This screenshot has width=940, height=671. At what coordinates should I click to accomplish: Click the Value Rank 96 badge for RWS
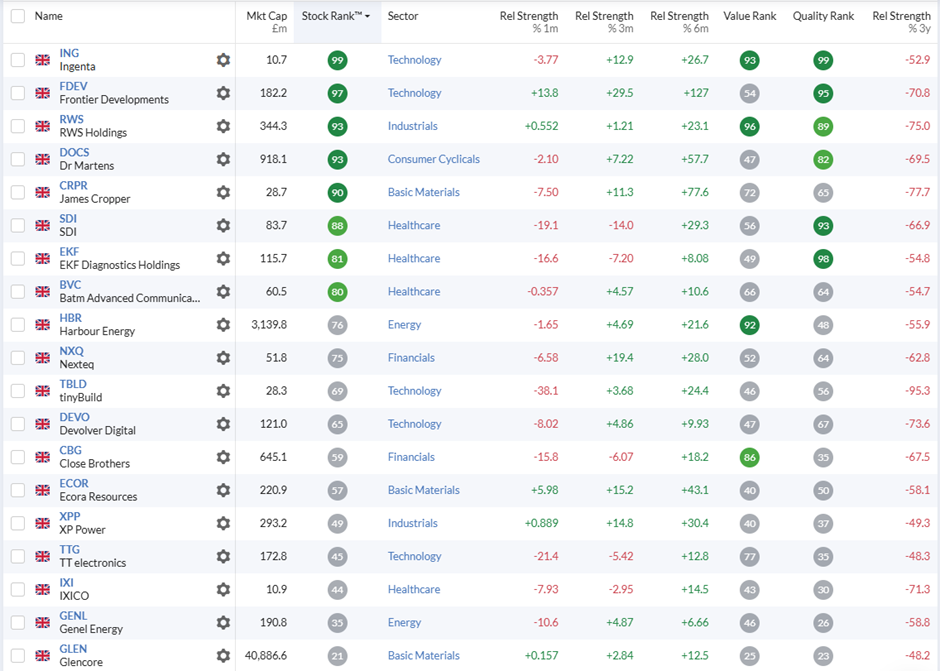pyautogui.click(x=749, y=126)
